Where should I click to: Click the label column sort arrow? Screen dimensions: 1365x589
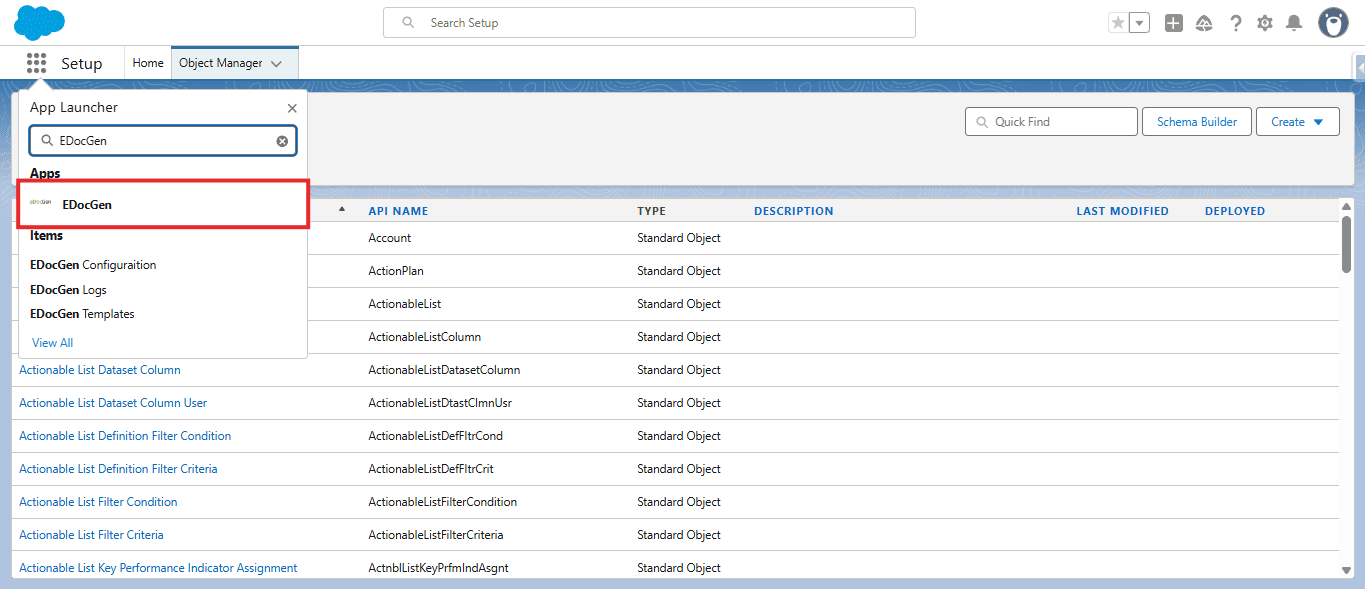click(x=343, y=210)
